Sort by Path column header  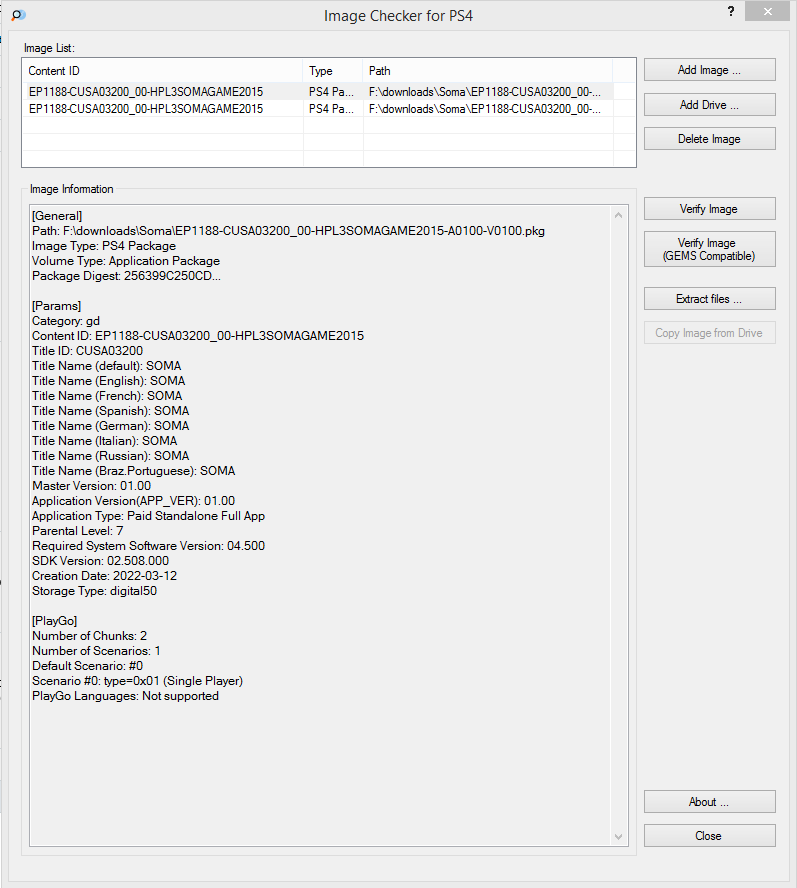pos(488,71)
